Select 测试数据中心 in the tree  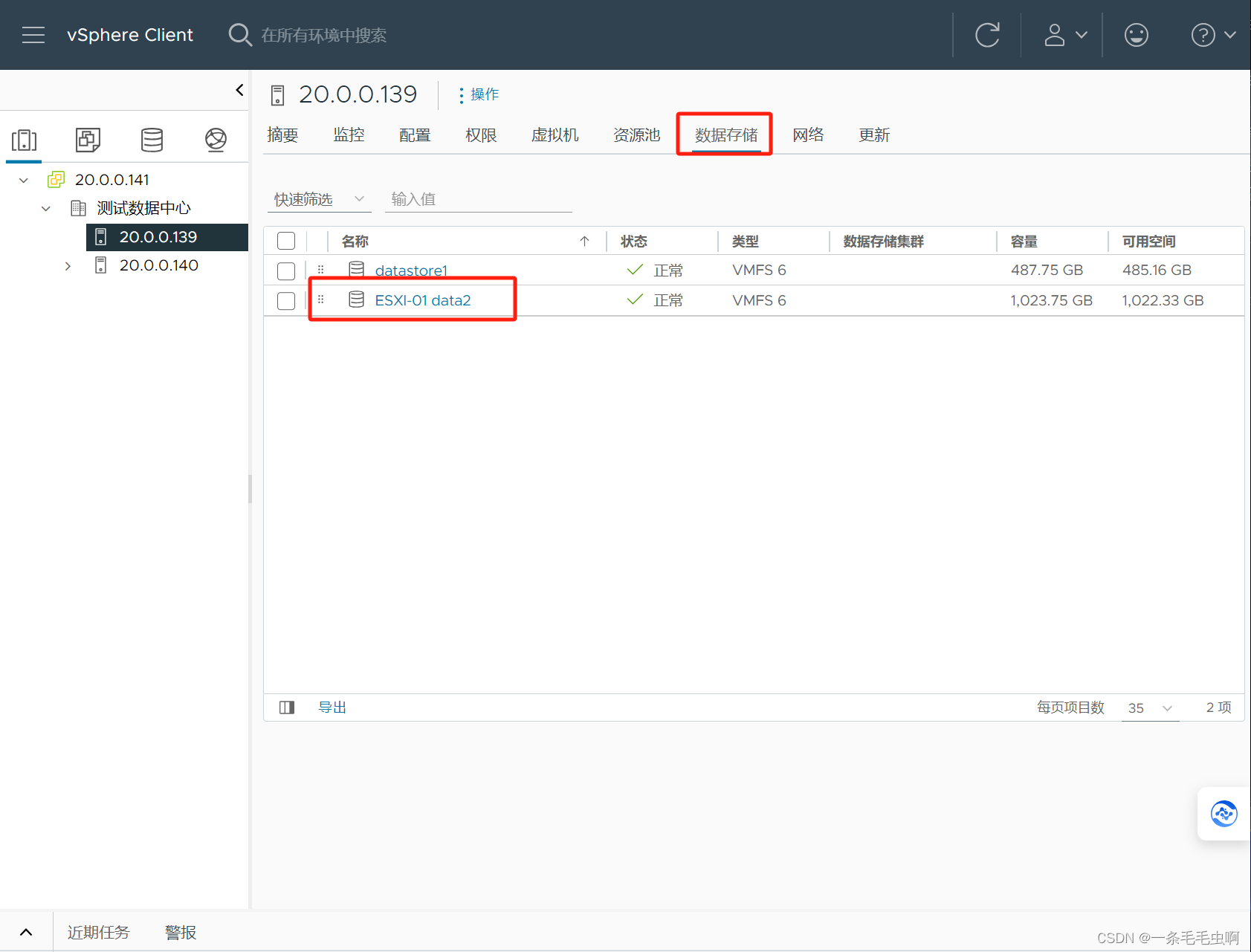coord(143,208)
